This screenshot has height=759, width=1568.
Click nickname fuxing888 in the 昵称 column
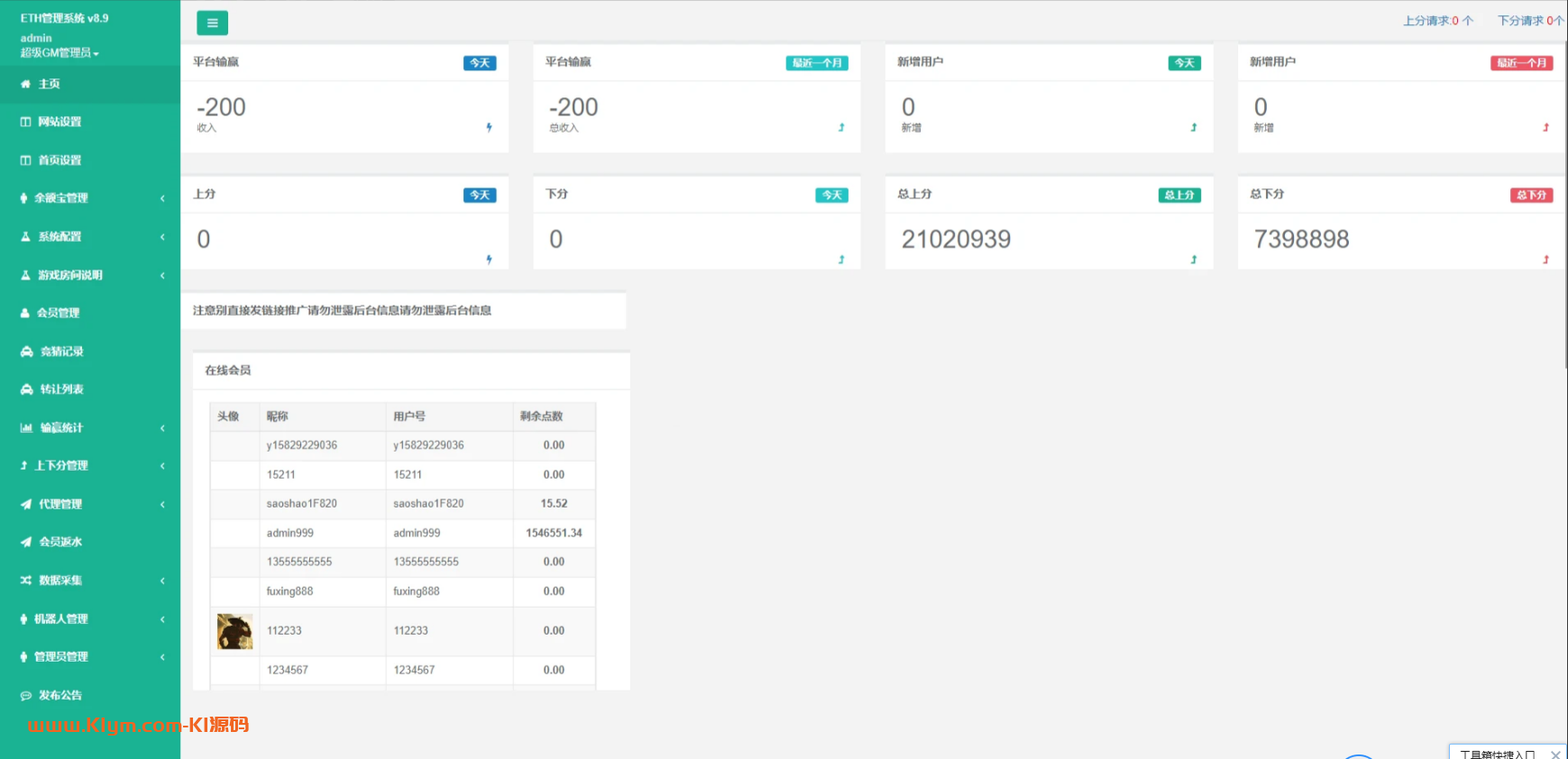tap(289, 591)
